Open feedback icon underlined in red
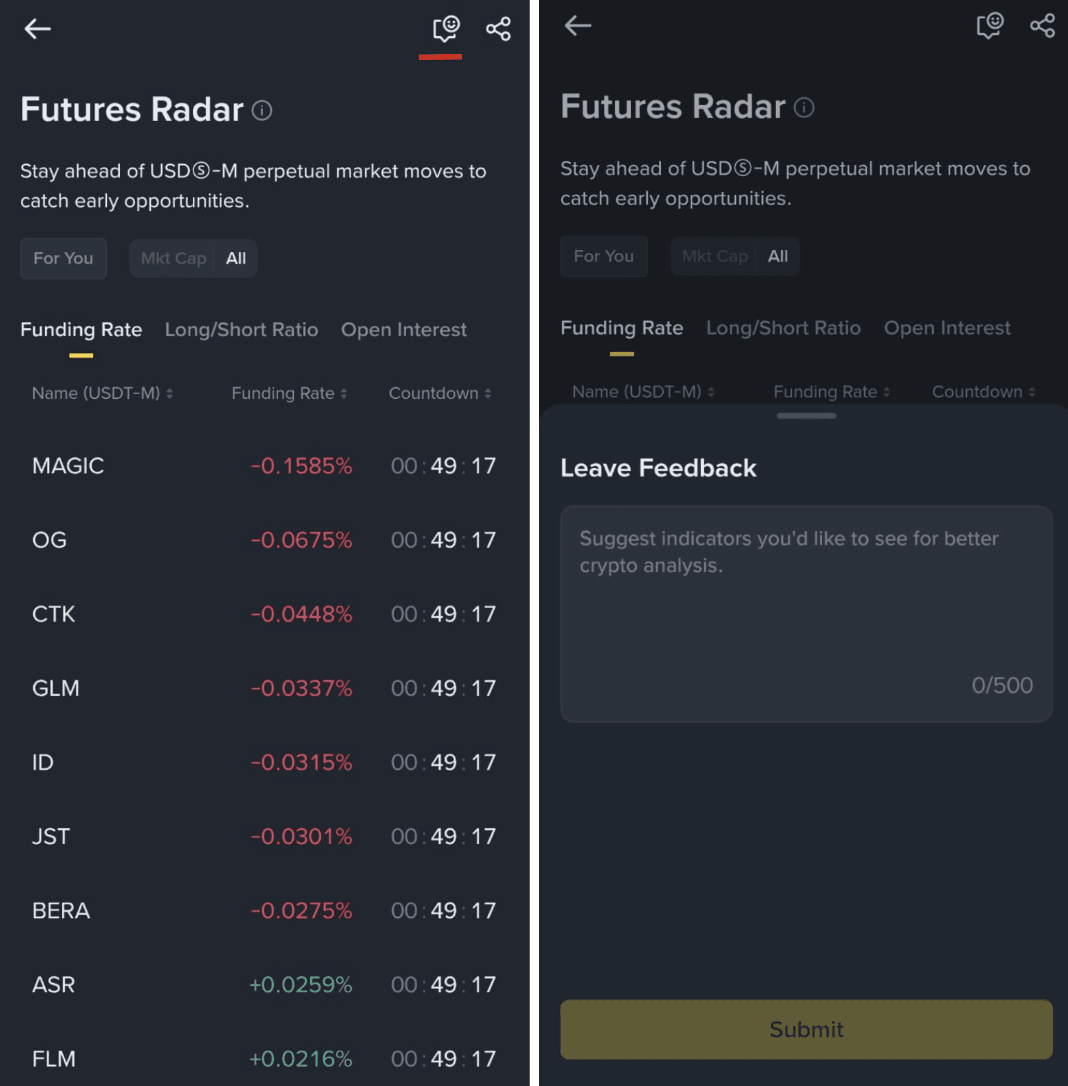 (x=446, y=29)
